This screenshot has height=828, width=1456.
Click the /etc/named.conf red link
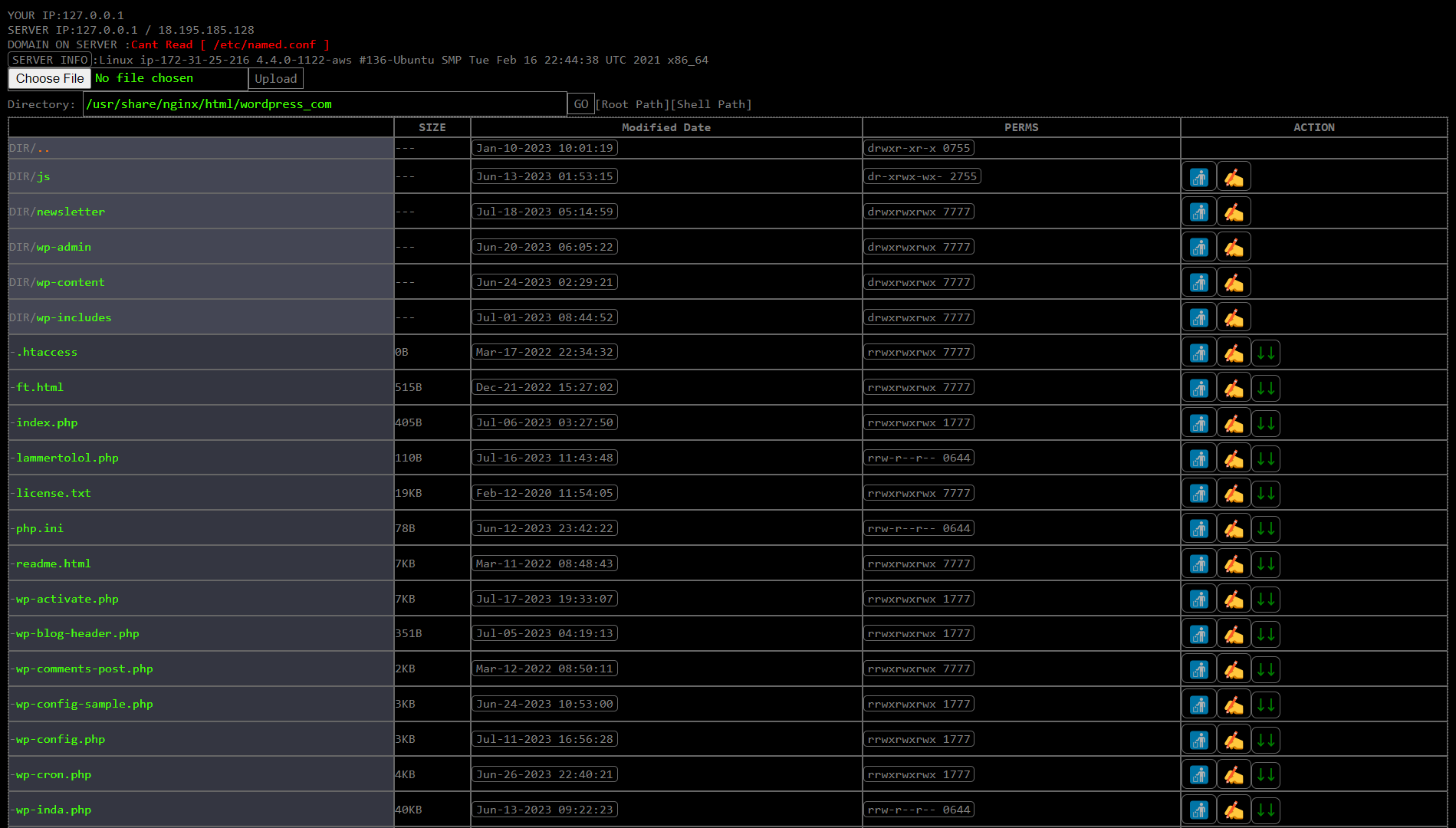[x=265, y=44]
